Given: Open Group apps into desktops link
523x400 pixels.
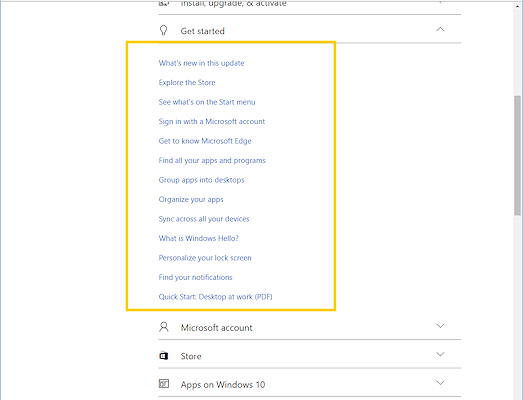Looking at the screenshot, I should (201, 180).
